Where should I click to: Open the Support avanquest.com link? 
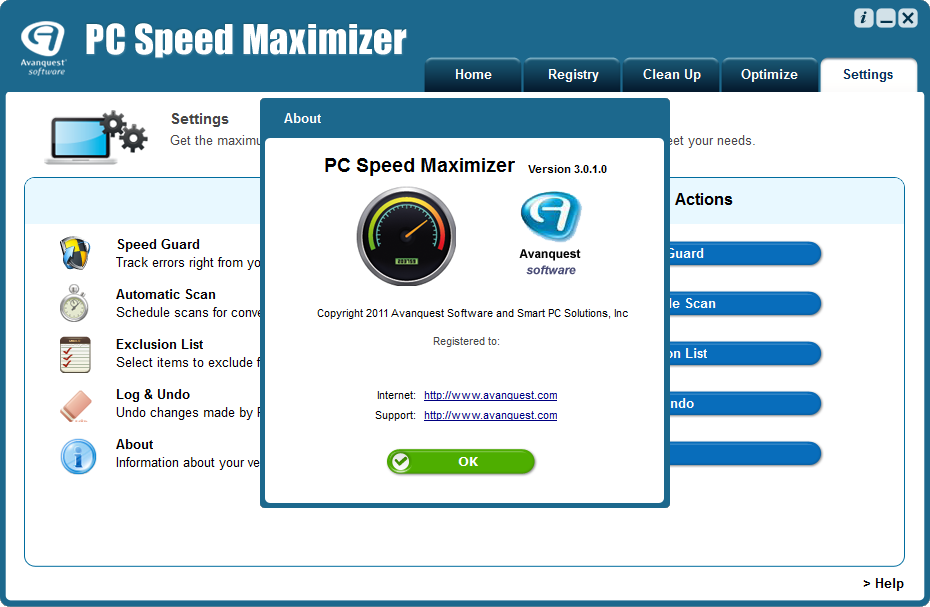[x=491, y=415]
